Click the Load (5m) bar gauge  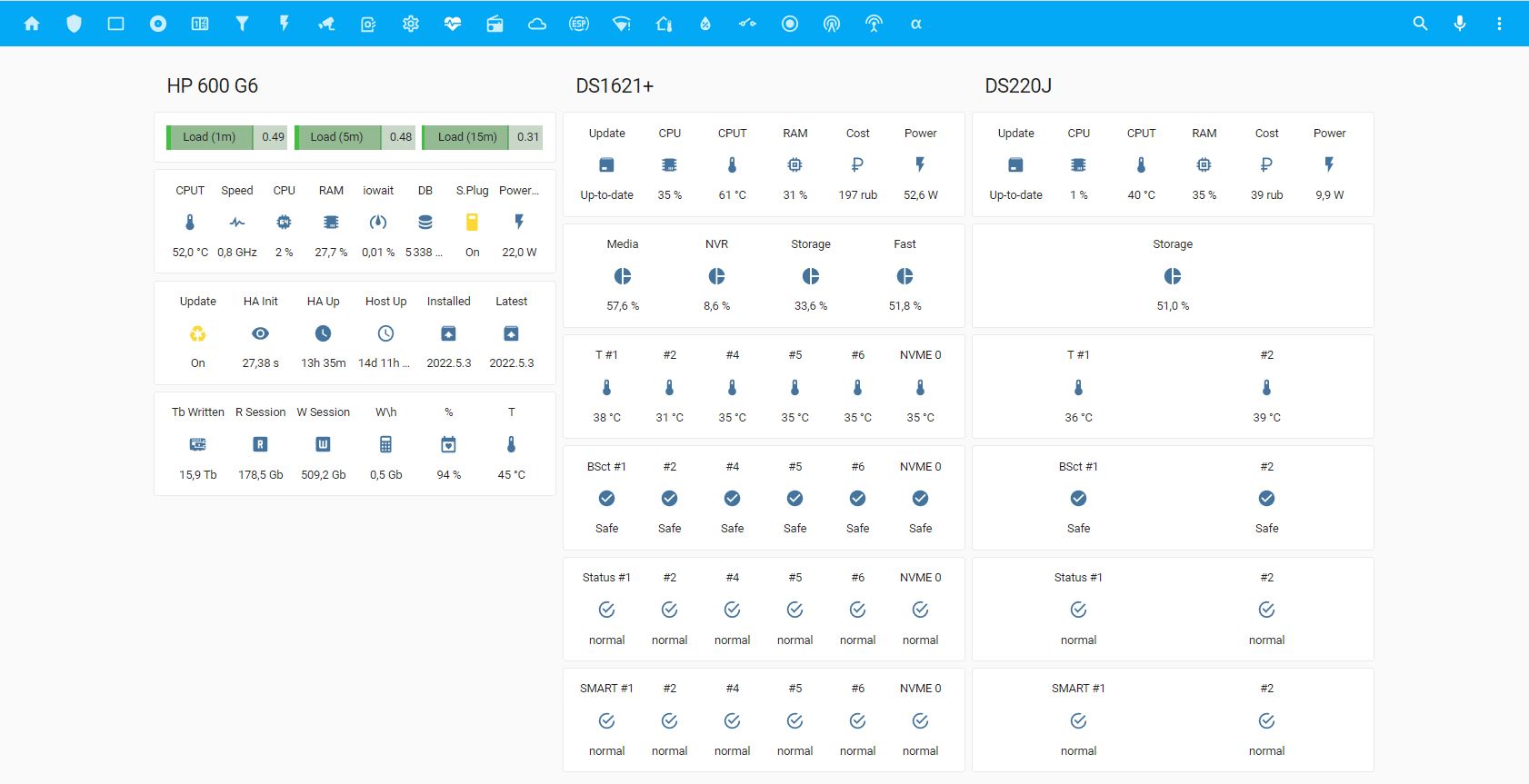coord(355,137)
